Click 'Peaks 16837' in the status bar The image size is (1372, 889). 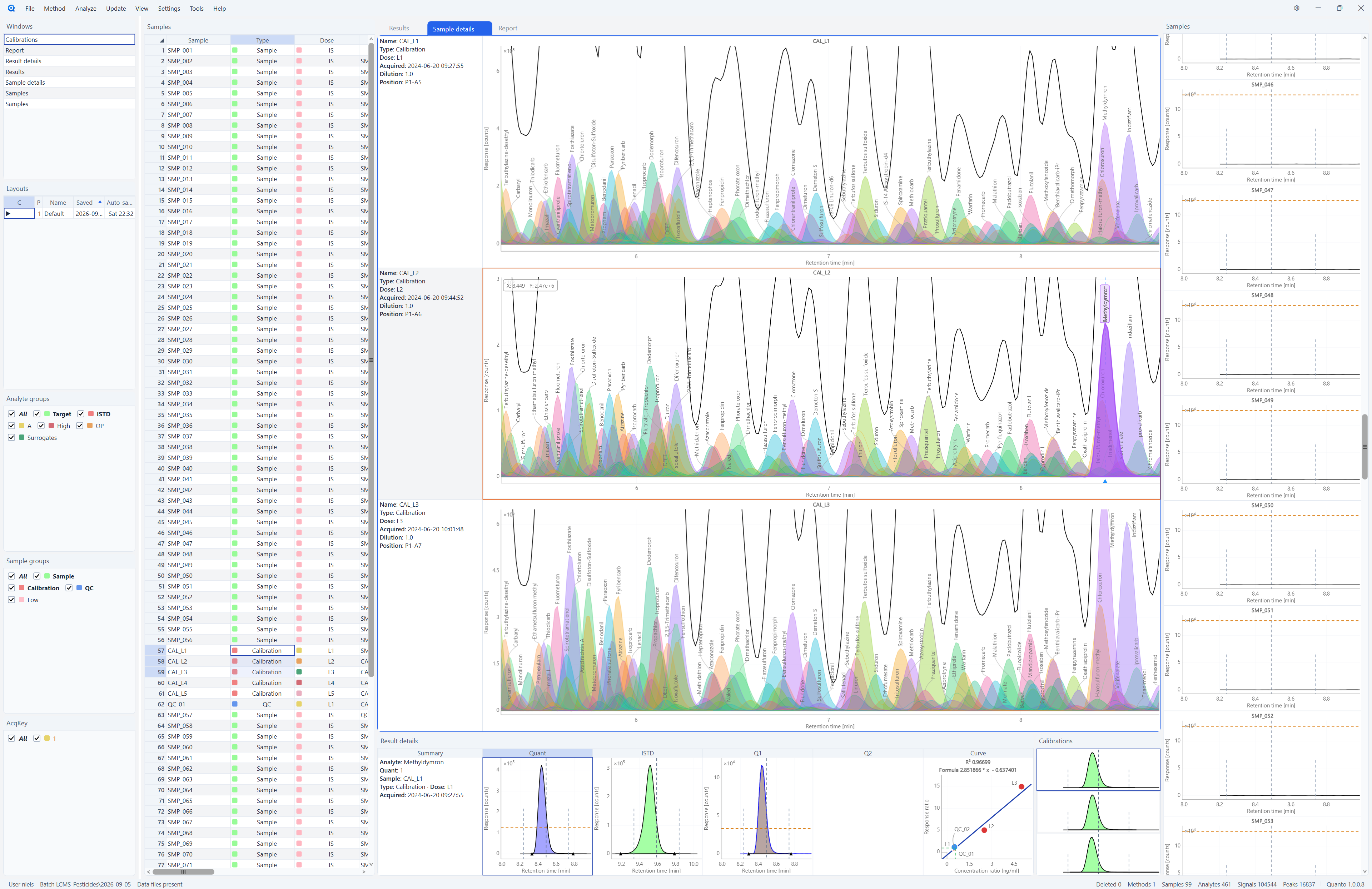pyautogui.click(x=1299, y=884)
